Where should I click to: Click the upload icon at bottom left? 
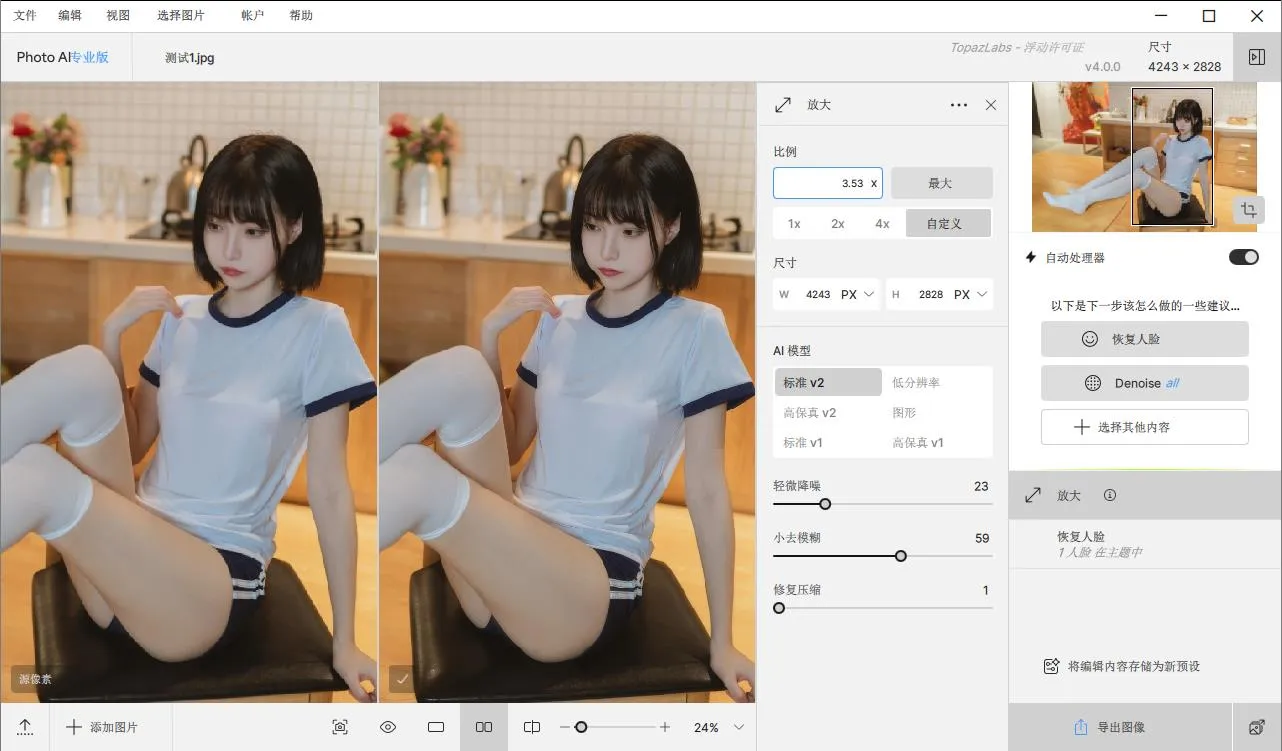coord(25,727)
